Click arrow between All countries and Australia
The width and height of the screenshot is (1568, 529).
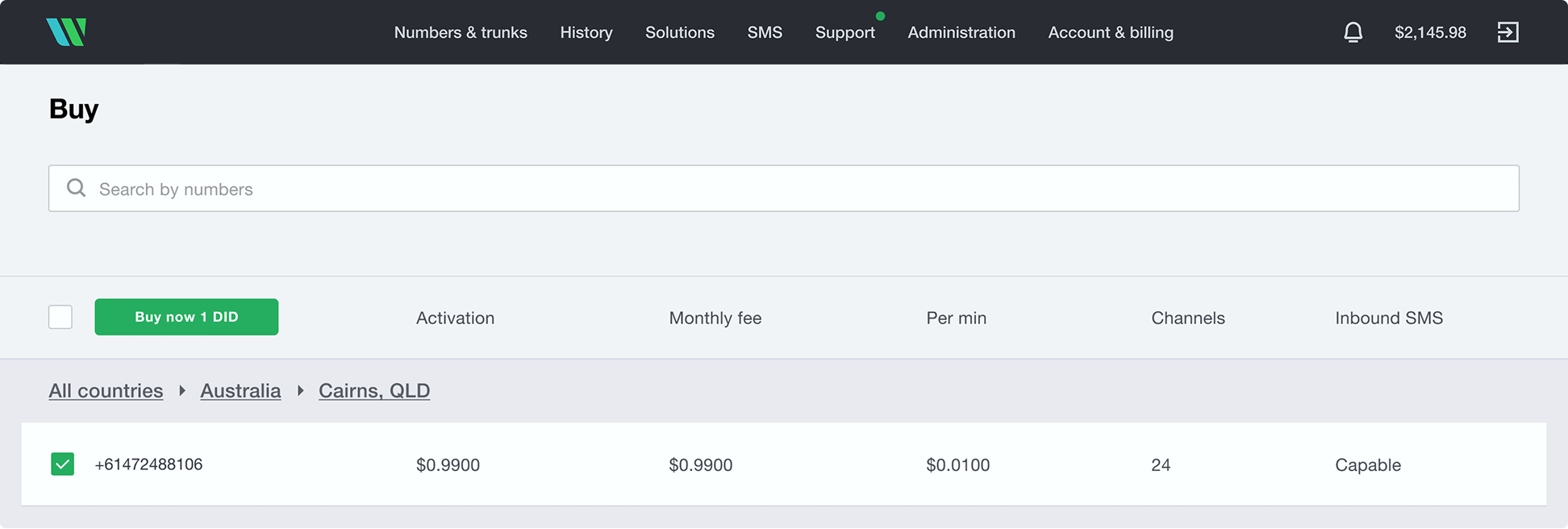(182, 390)
